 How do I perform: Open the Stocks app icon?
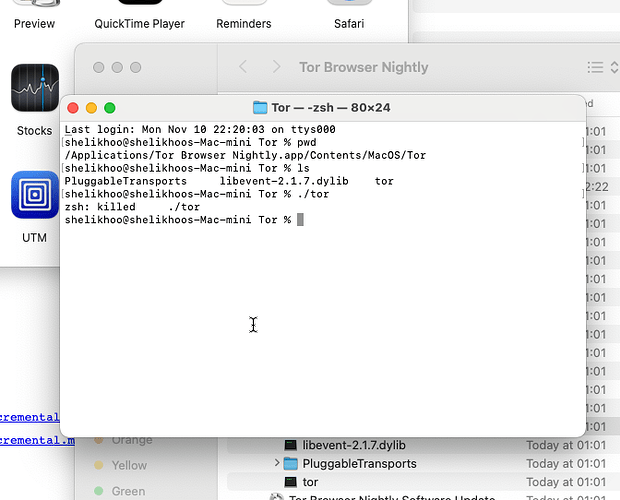point(35,88)
